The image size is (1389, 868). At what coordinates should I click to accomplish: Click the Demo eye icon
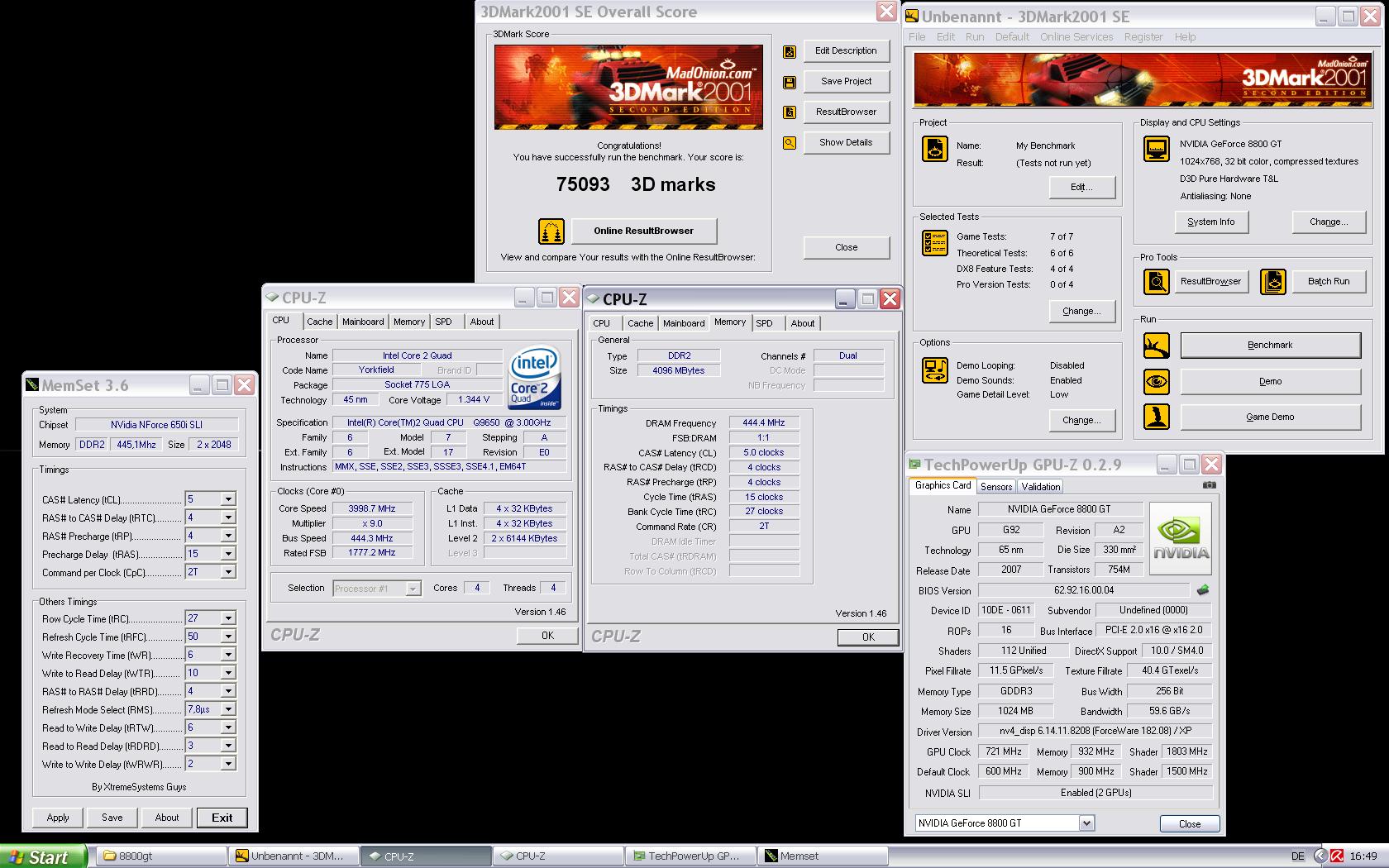[x=1156, y=381]
